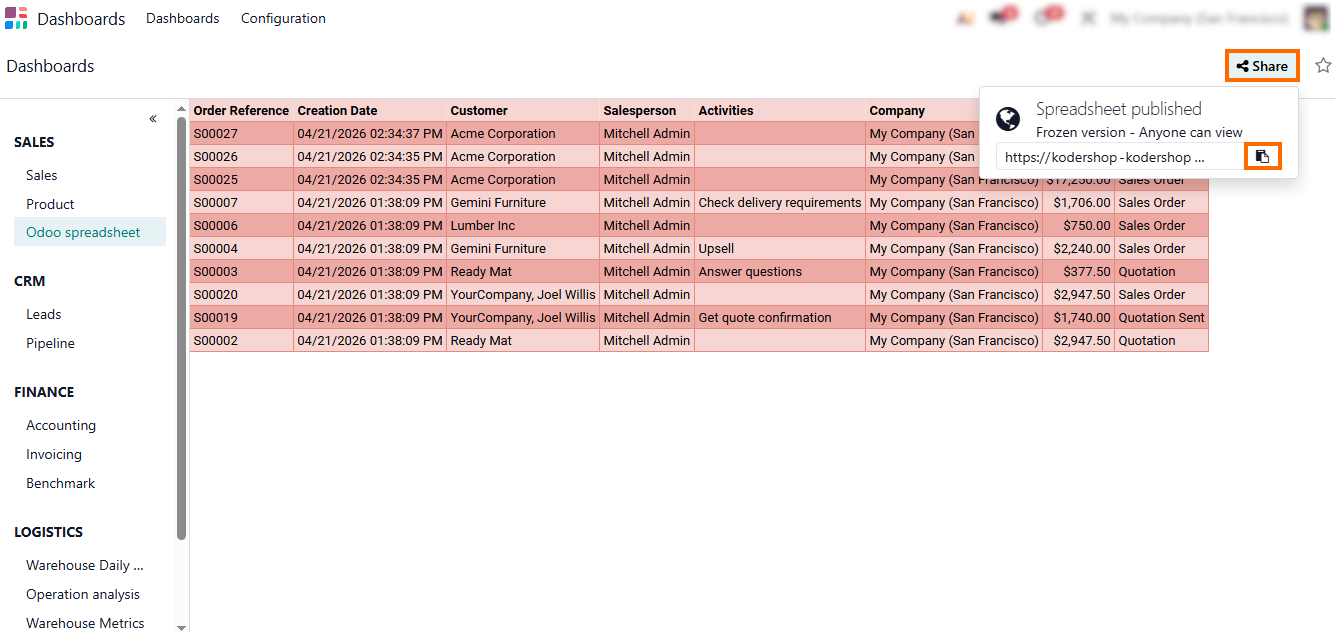Open the Accounting dashboard
The width and height of the screenshot is (1335, 632).
click(x=61, y=425)
